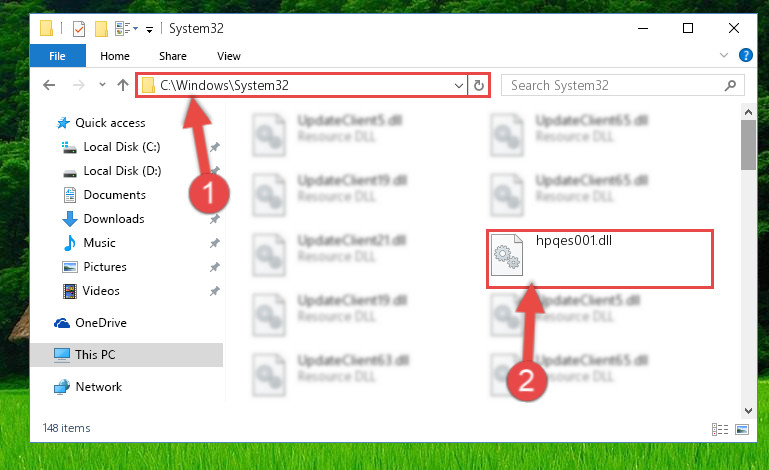This screenshot has width=769, height=470.
Task: Switch to details view layout icon
Action: click(719, 430)
